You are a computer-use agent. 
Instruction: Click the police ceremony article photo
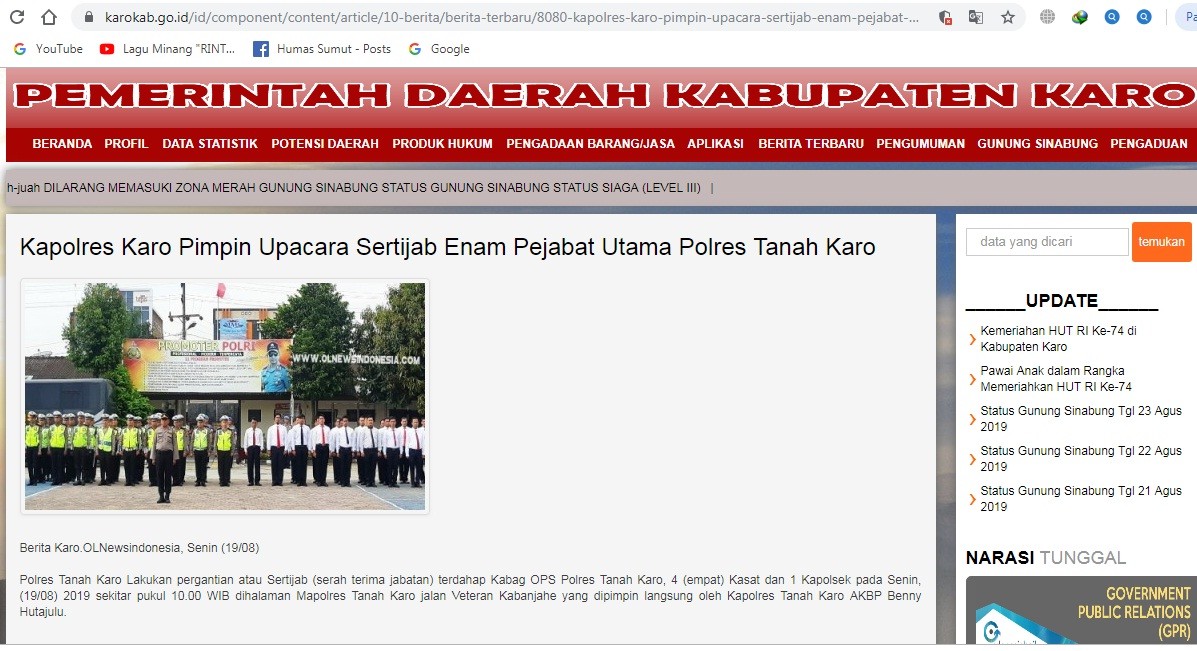coord(225,396)
